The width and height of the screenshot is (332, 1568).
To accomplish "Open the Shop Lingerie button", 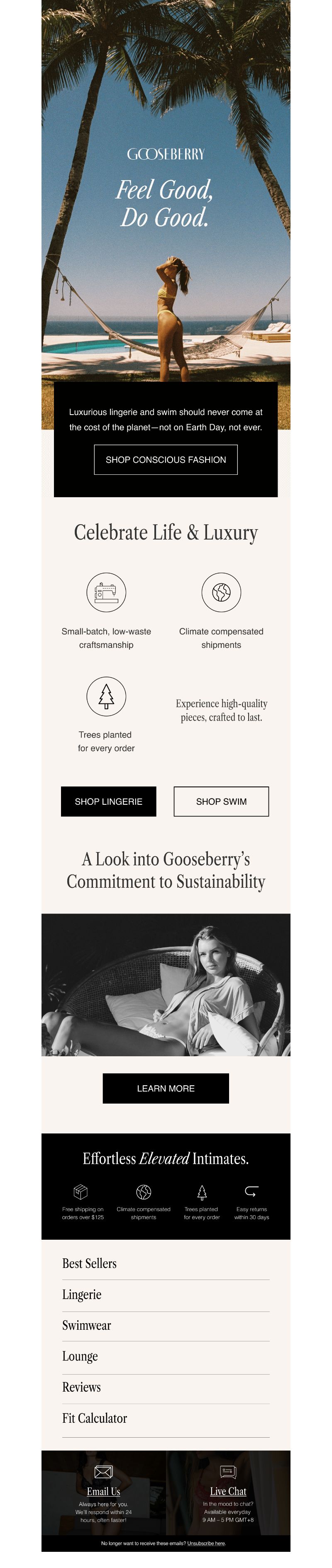I will click(108, 801).
